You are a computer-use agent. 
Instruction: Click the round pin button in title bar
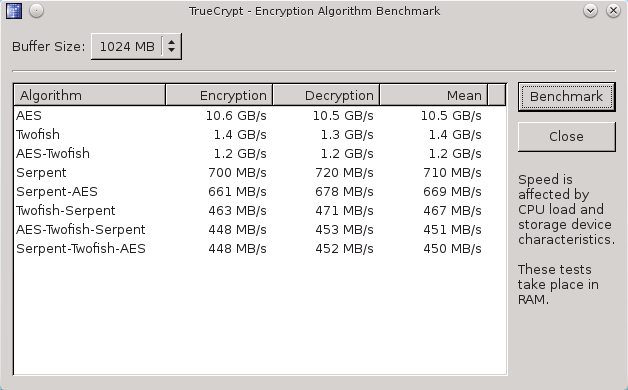36,11
